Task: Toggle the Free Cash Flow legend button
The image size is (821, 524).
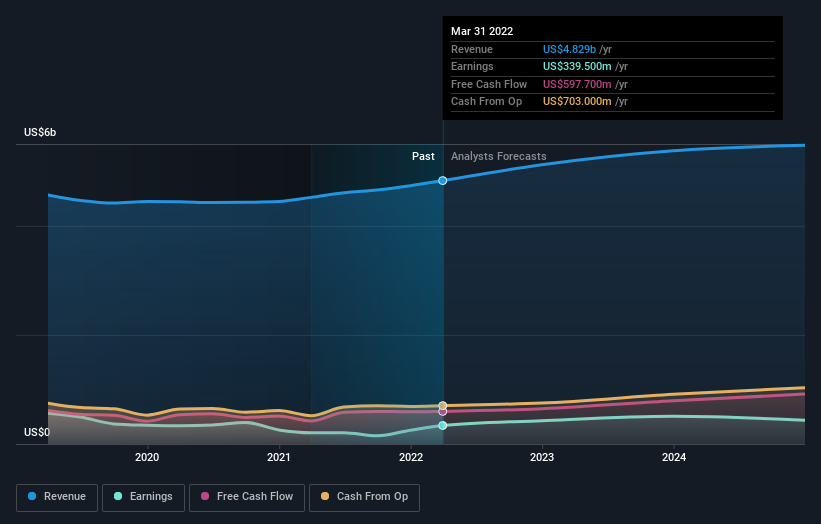Action: coord(247,497)
